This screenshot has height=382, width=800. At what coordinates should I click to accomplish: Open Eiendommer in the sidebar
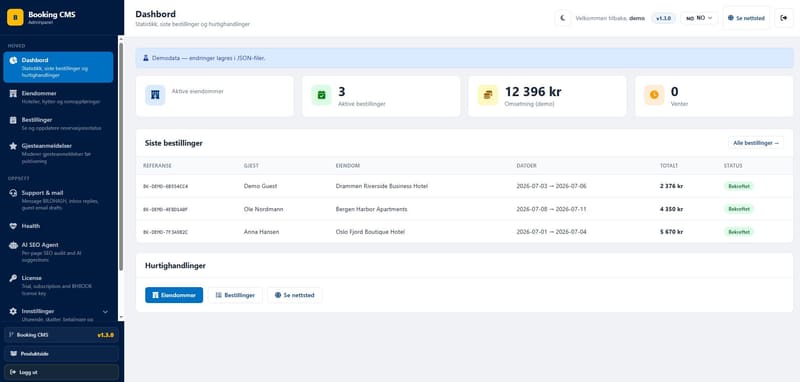(x=58, y=97)
